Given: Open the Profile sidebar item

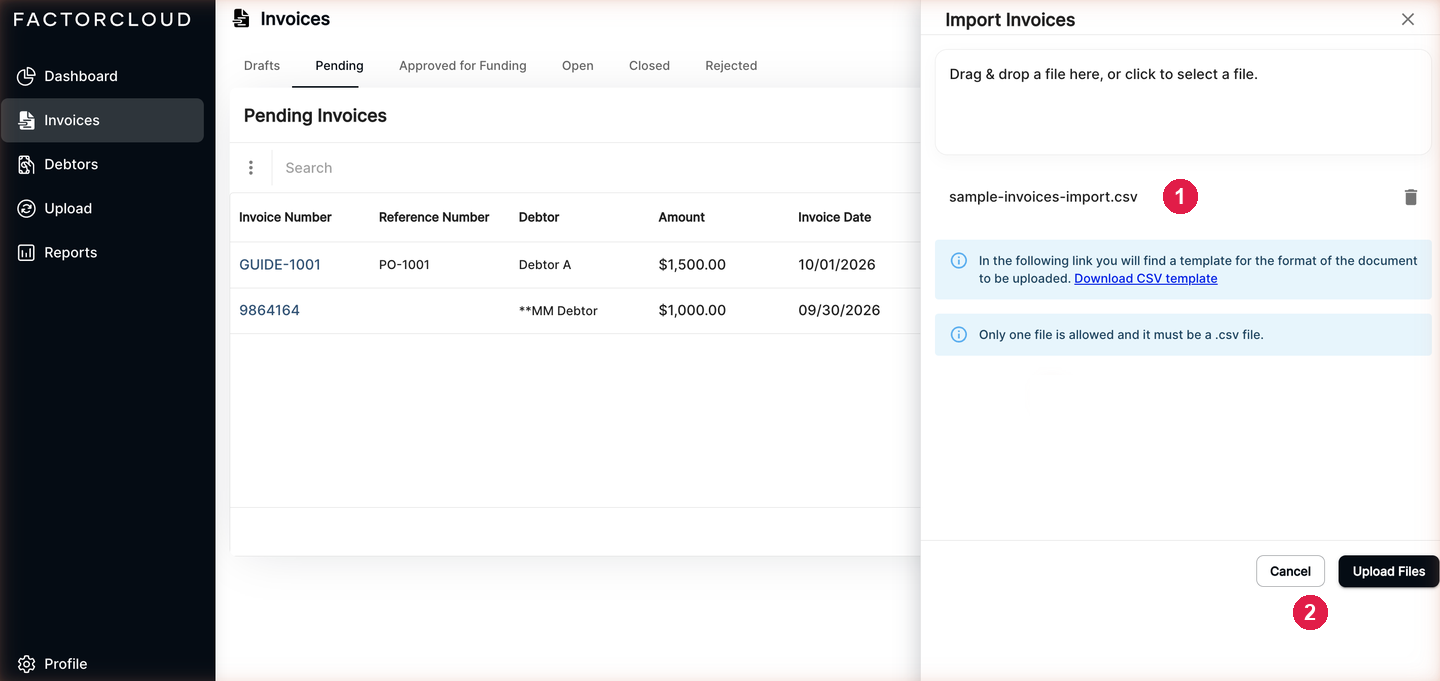Looking at the screenshot, I should coord(102,664).
